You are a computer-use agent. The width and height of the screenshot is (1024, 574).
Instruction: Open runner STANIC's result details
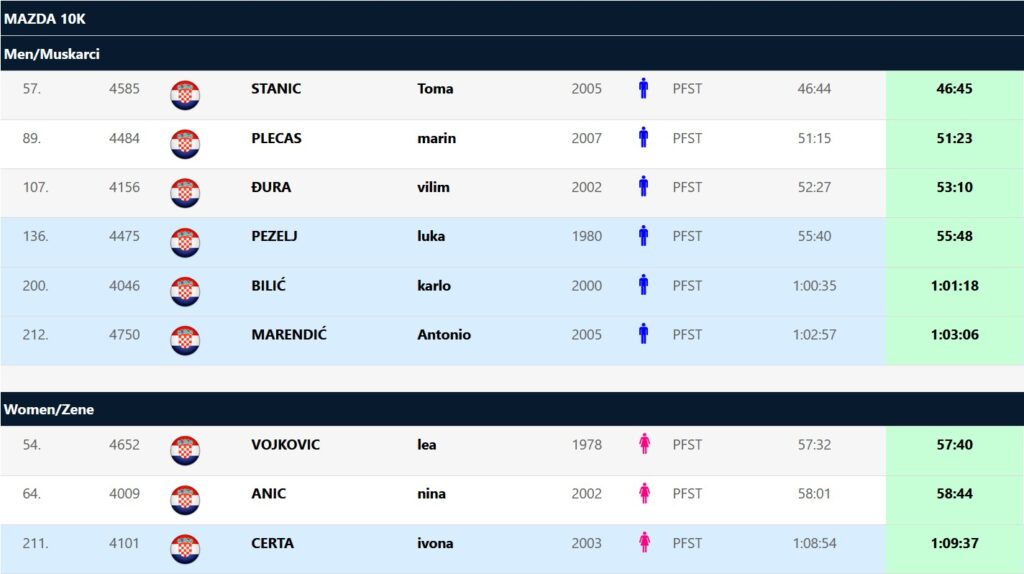pos(276,89)
